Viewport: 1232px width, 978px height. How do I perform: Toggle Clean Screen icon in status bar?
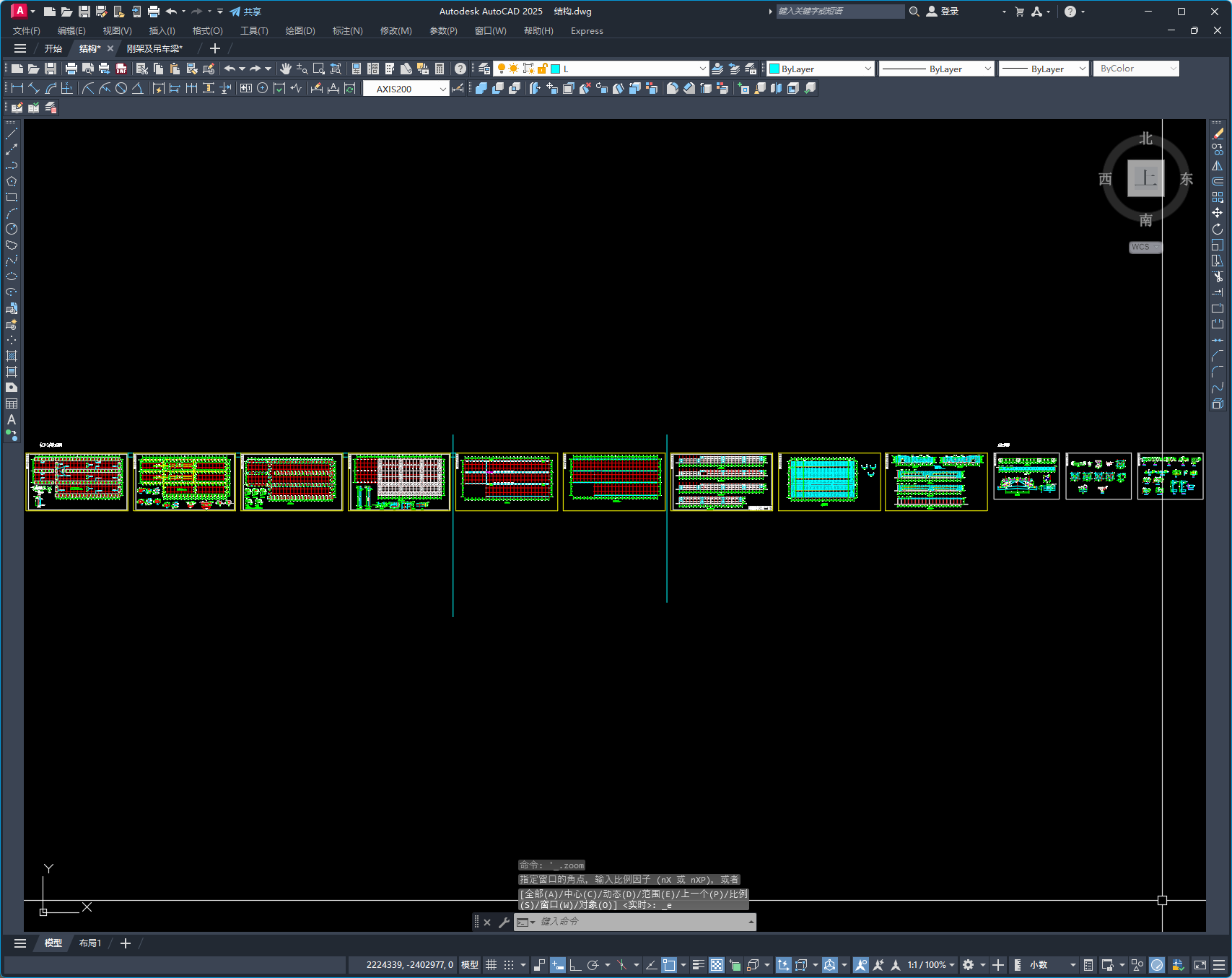(1200, 965)
